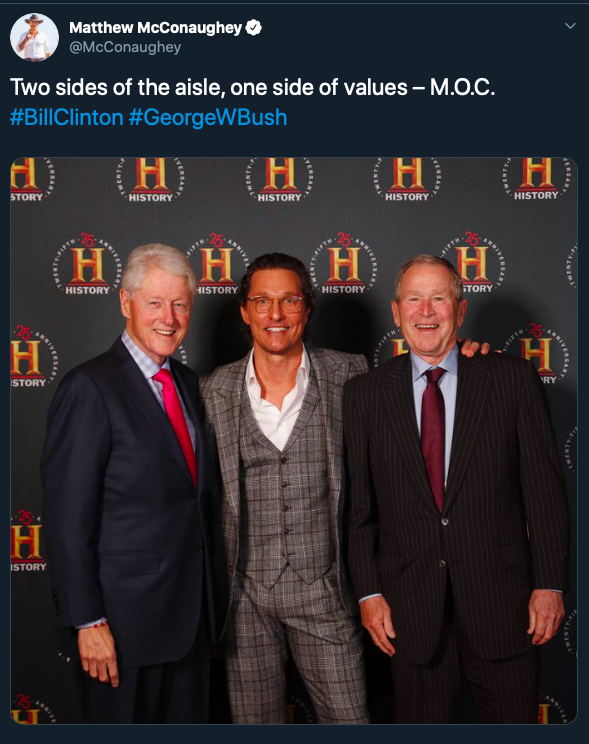Viewport: 589px width, 744px height.
Task: Click the verified badge checkmark icon
Action: point(253,28)
